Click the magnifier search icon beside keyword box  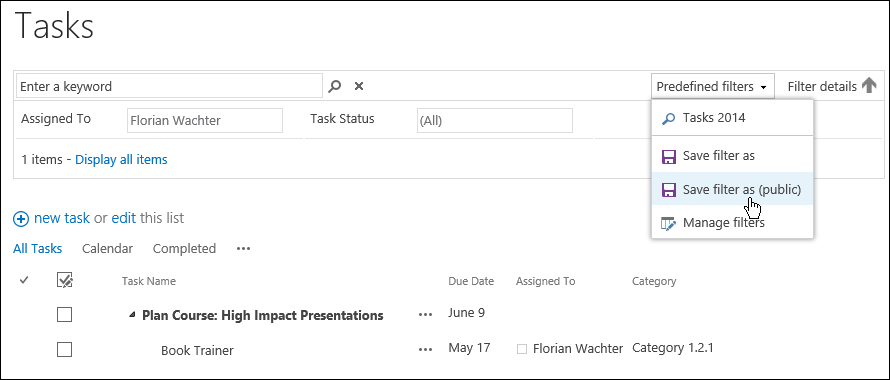(335, 86)
